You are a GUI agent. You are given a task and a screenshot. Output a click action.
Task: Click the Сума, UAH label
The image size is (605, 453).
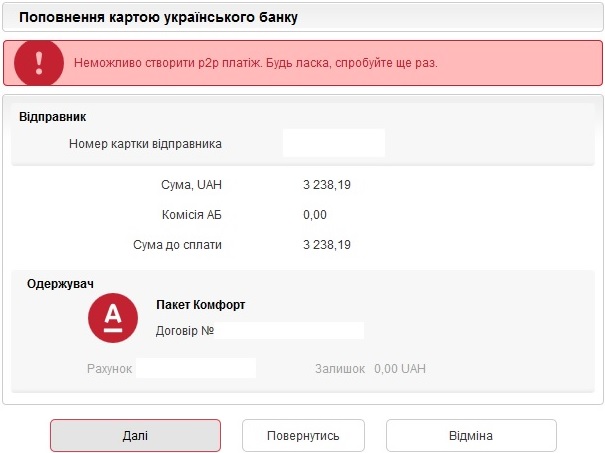pyautogui.click(x=191, y=185)
